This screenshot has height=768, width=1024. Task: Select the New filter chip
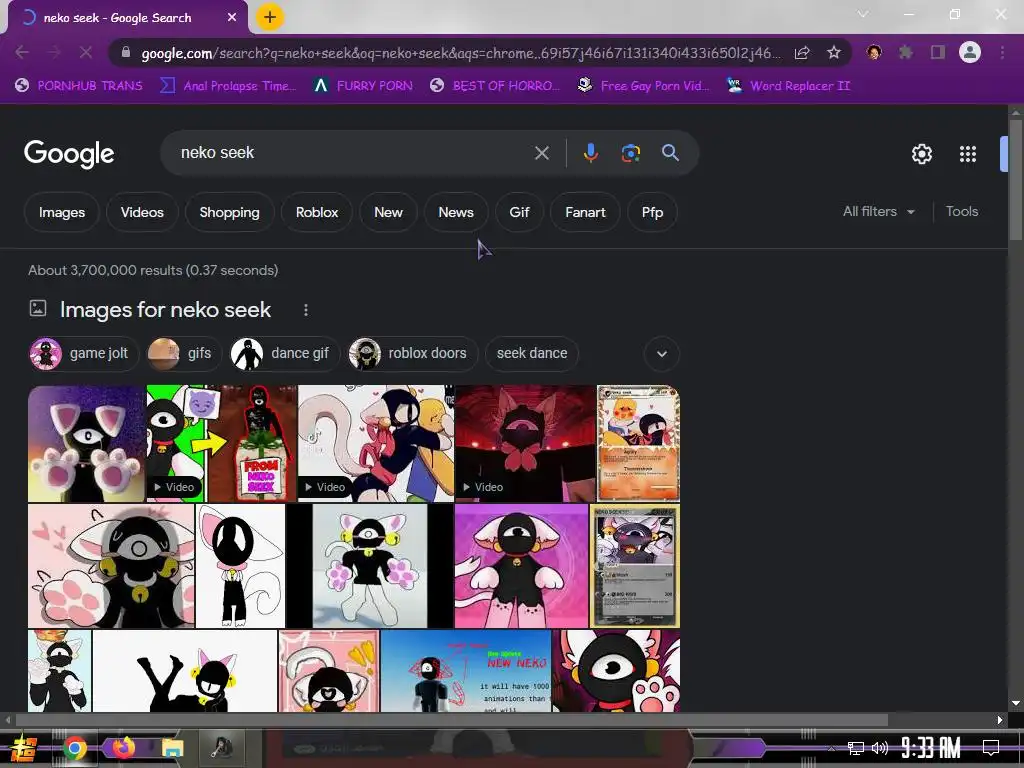(x=388, y=212)
